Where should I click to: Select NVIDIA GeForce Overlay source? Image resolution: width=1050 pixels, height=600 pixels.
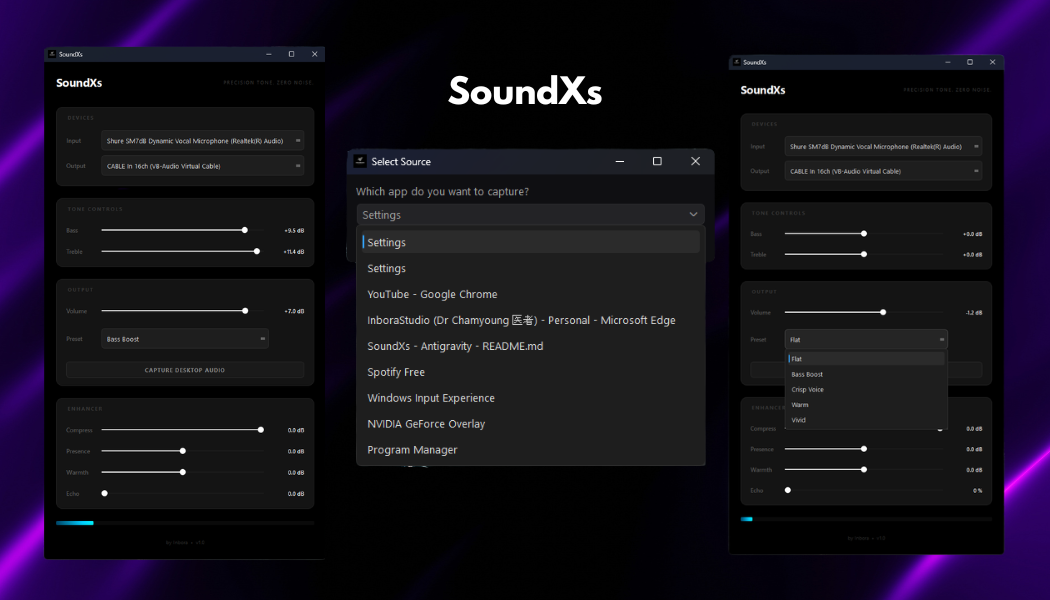pyautogui.click(x=530, y=424)
